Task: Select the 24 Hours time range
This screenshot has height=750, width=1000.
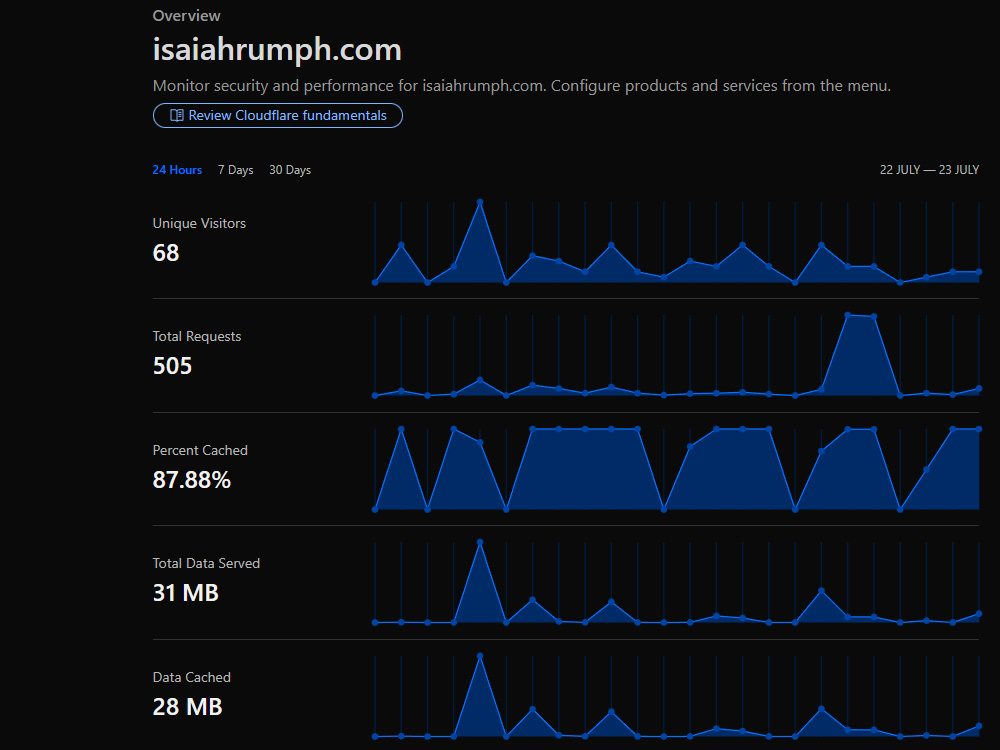Action: (x=177, y=170)
